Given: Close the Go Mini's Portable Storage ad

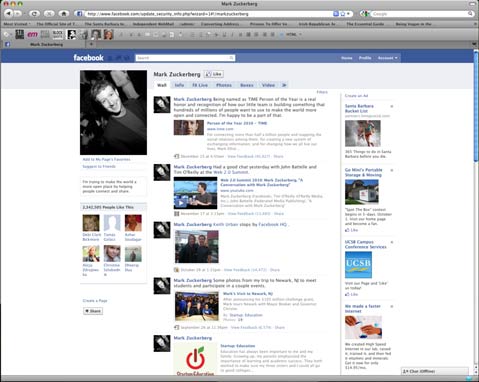Looking at the screenshot, I should (x=392, y=170).
